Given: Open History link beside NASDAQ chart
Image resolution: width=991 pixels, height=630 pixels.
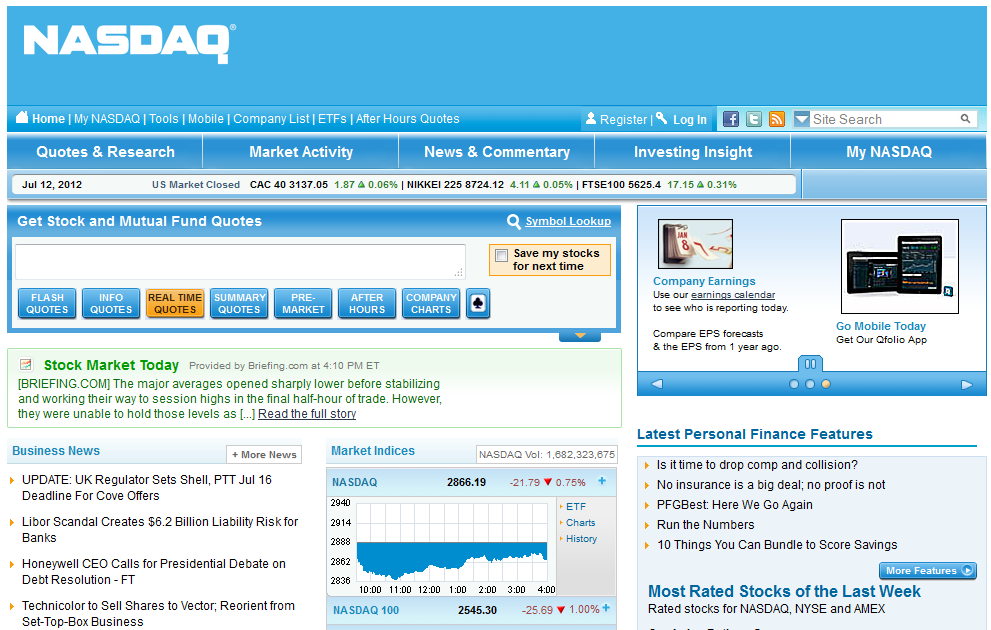Looking at the screenshot, I should pos(581,538).
